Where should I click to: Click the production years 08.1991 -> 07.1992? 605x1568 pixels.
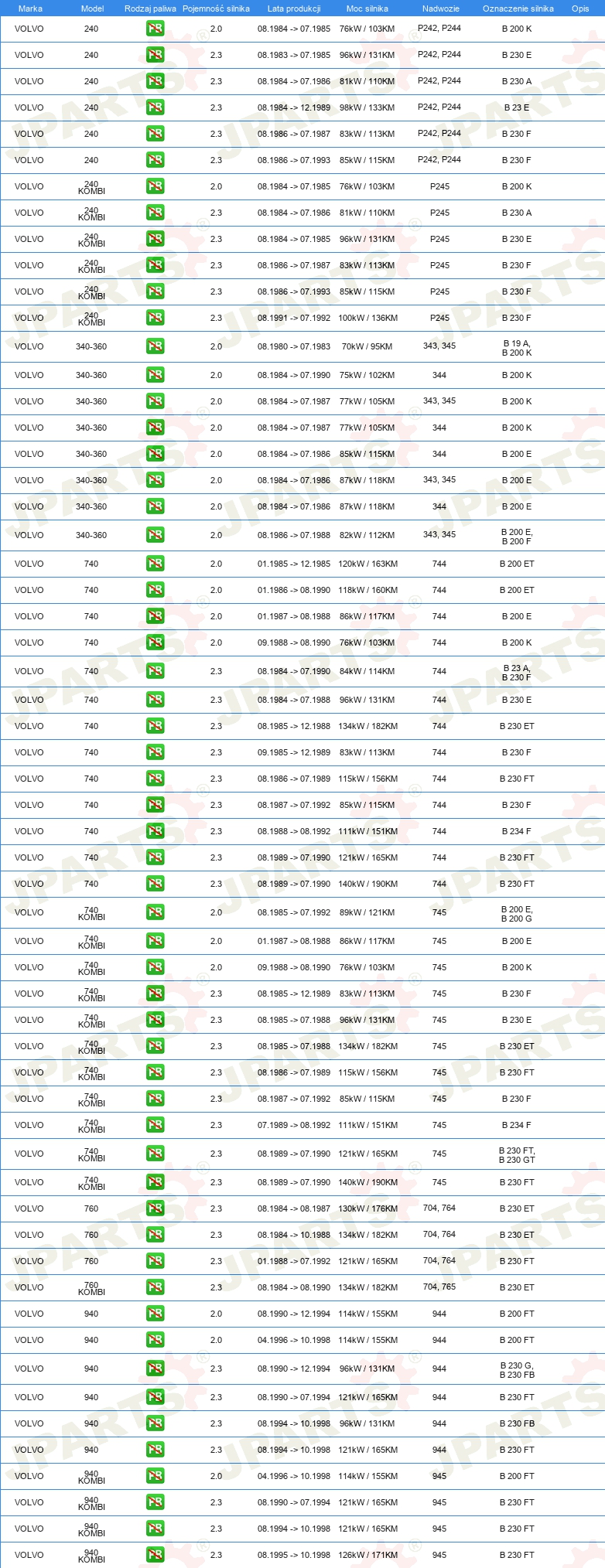pos(294,318)
